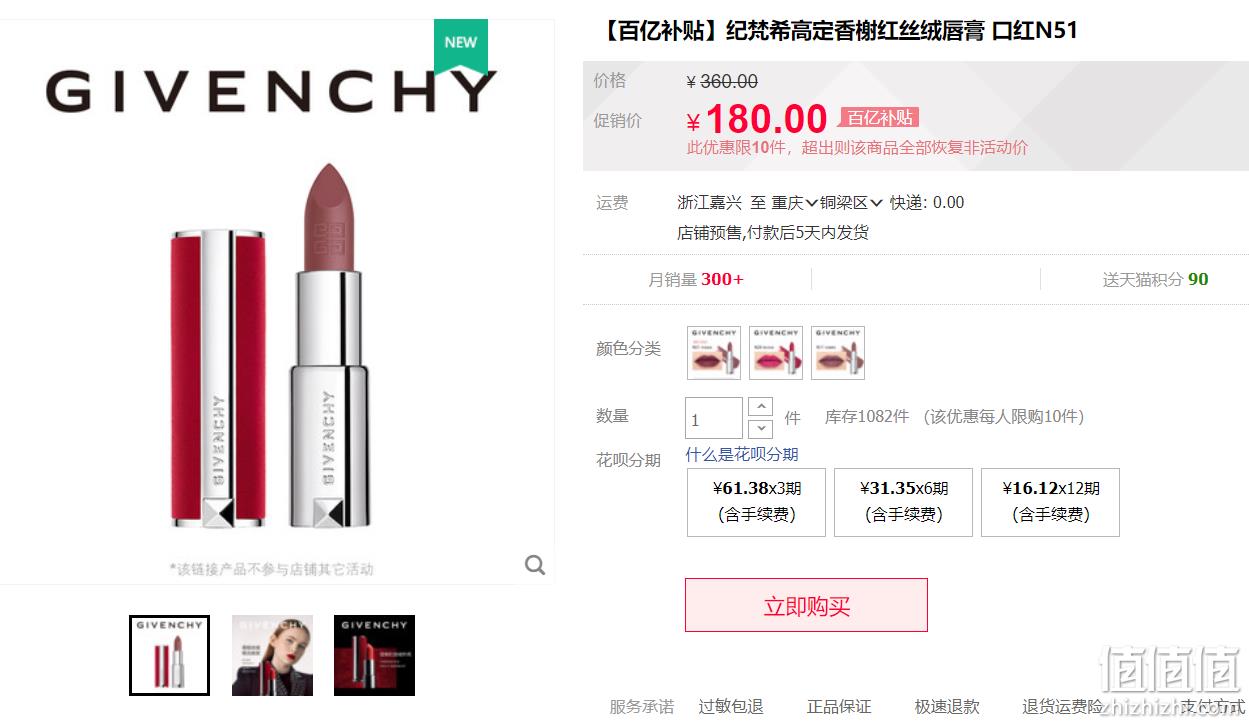This screenshot has width=1249, height=725.
Task: Show the first lipstick thumbnail image
Action: [170, 655]
